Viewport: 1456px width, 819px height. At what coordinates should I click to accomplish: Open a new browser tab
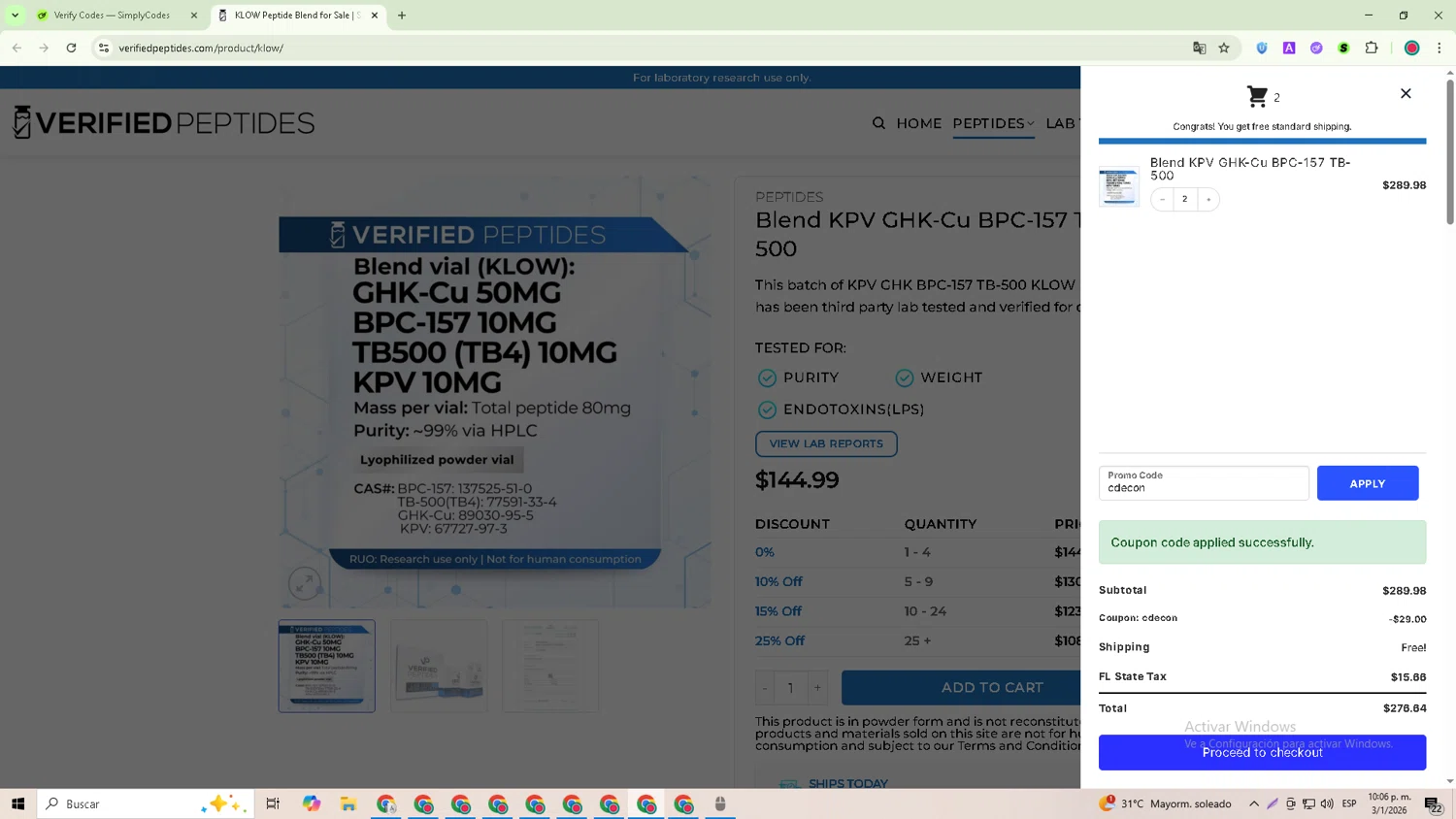[402, 16]
